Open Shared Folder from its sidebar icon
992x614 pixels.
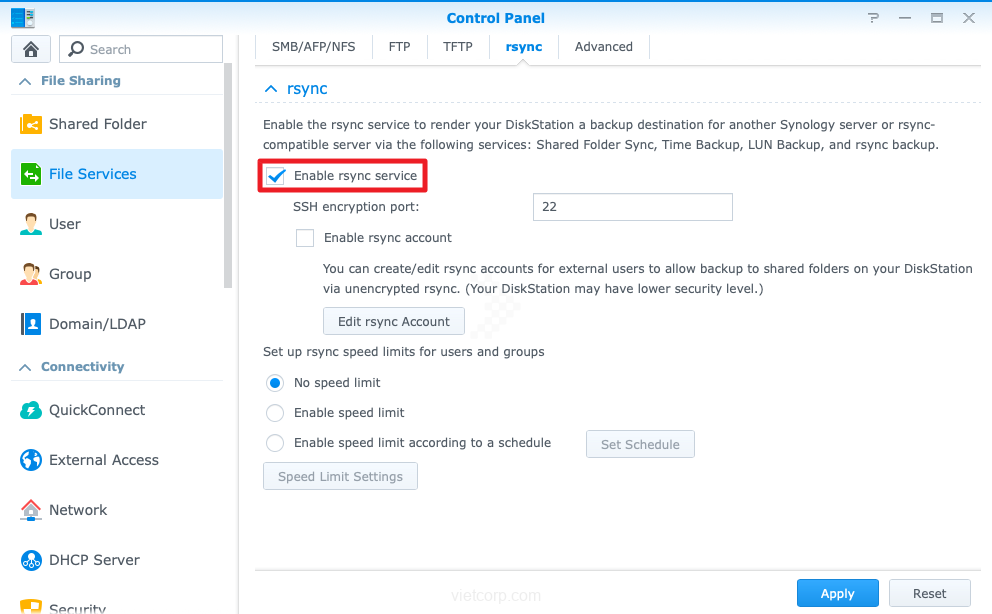pyautogui.click(x=31, y=124)
